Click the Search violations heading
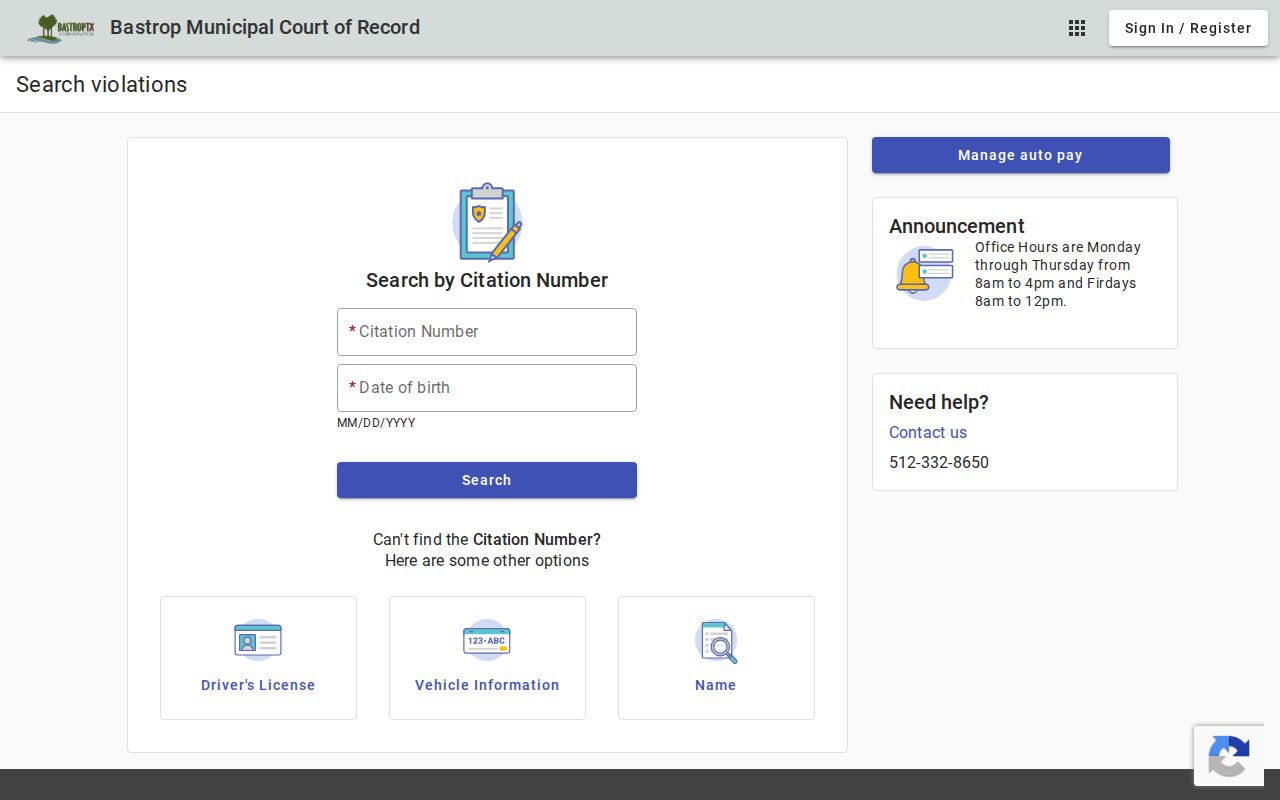Image resolution: width=1280 pixels, height=800 pixels. point(102,84)
